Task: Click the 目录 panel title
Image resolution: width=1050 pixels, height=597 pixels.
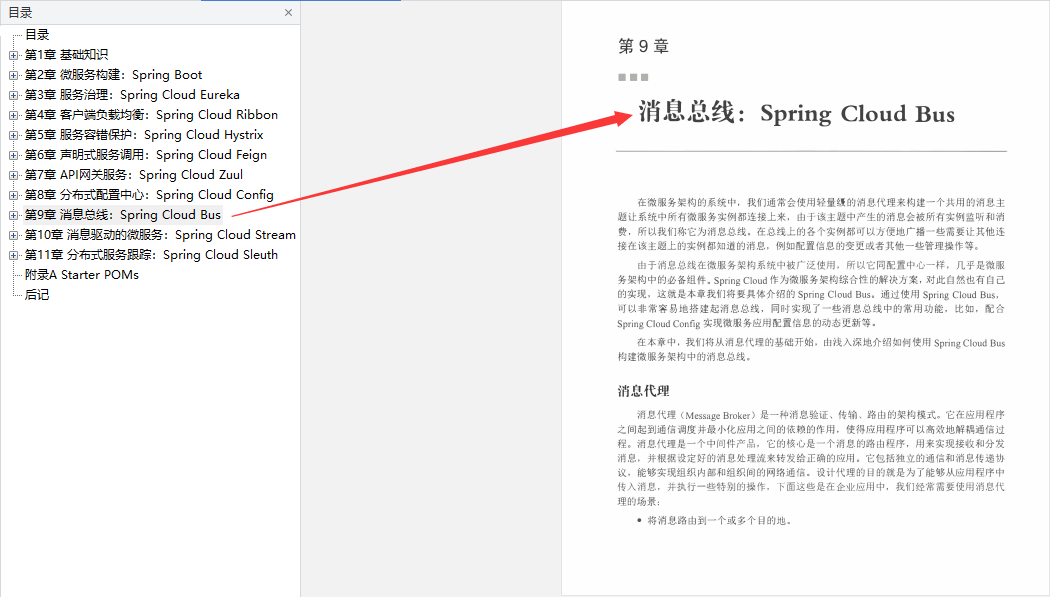Action: point(20,13)
